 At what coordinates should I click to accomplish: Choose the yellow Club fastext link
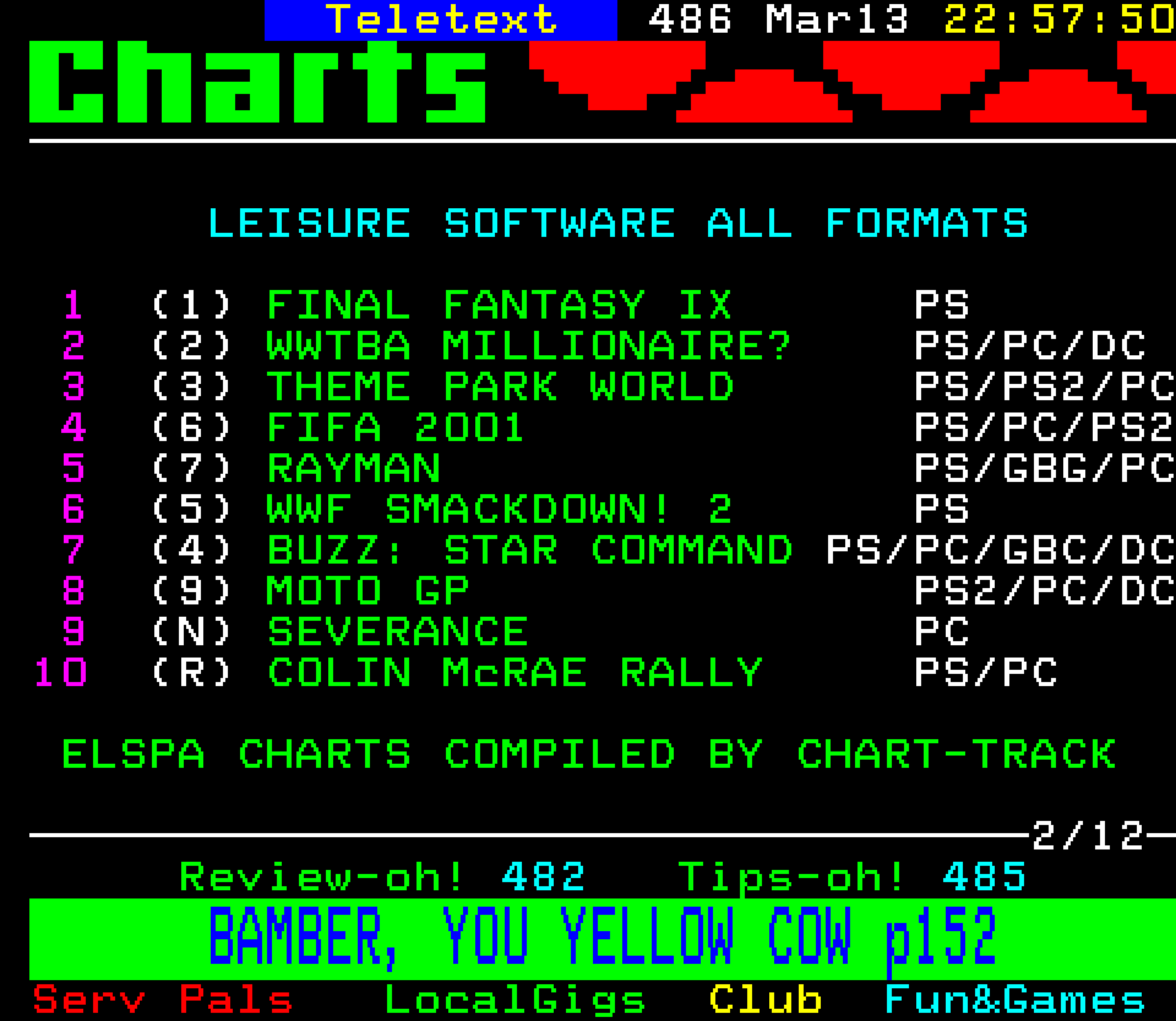(765, 999)
